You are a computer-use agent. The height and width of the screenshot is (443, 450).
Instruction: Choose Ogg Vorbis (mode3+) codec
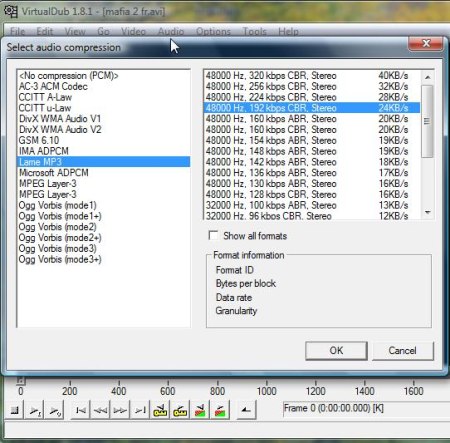coord(103,259)
